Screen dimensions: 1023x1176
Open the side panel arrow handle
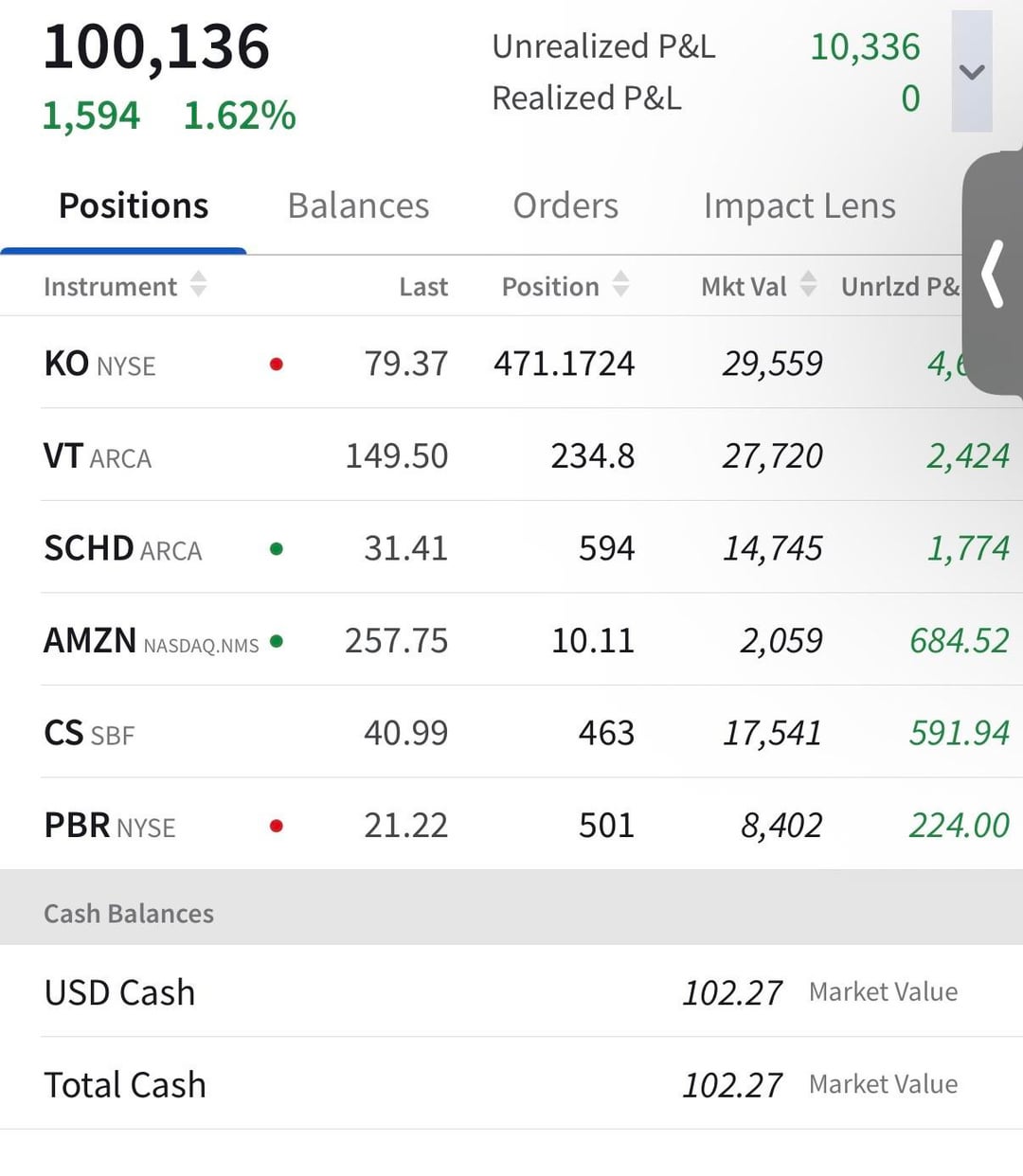pos(992,275)
